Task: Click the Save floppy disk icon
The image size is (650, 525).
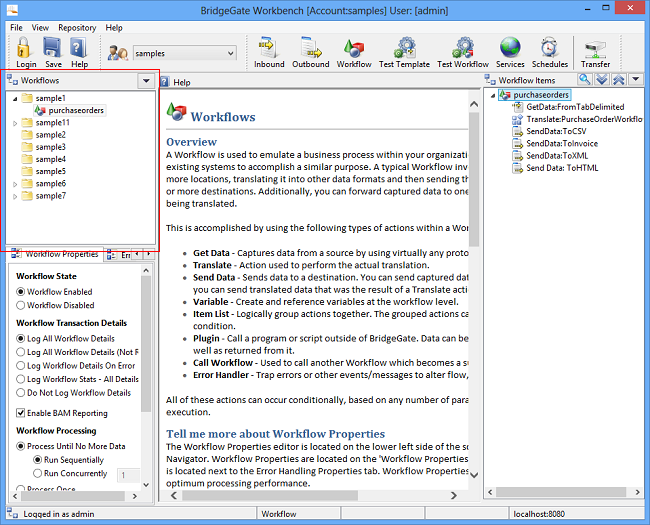Action: (x=52, y=48)
